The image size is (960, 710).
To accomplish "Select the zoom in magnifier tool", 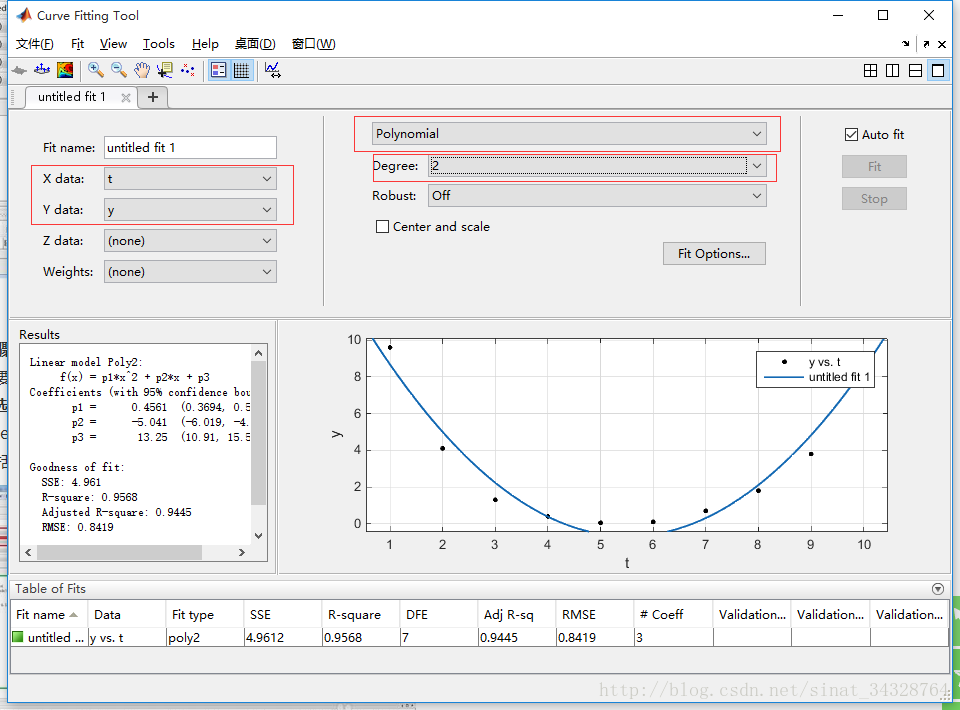I will coord(96,70).
